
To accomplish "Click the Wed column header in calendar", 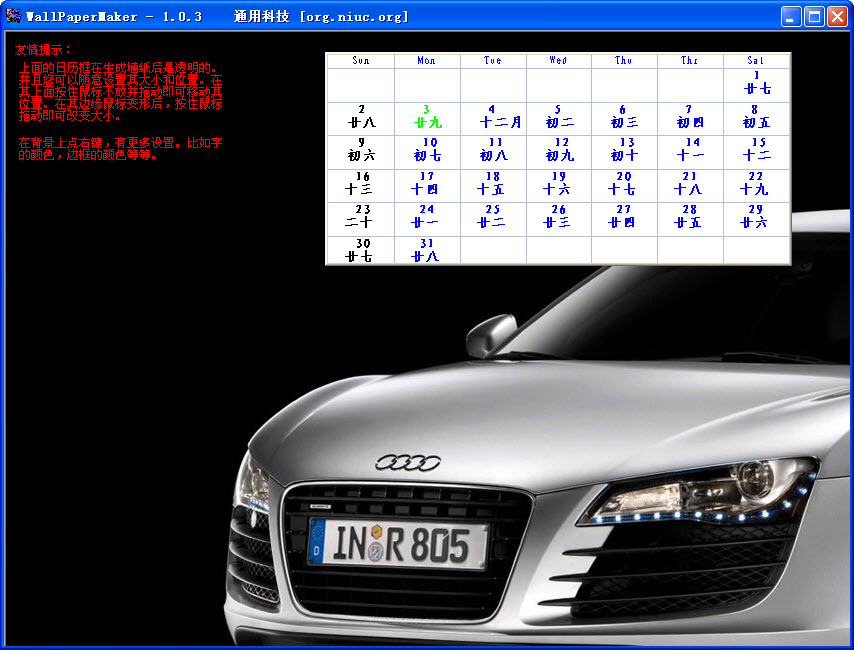I will pos(558,60).
